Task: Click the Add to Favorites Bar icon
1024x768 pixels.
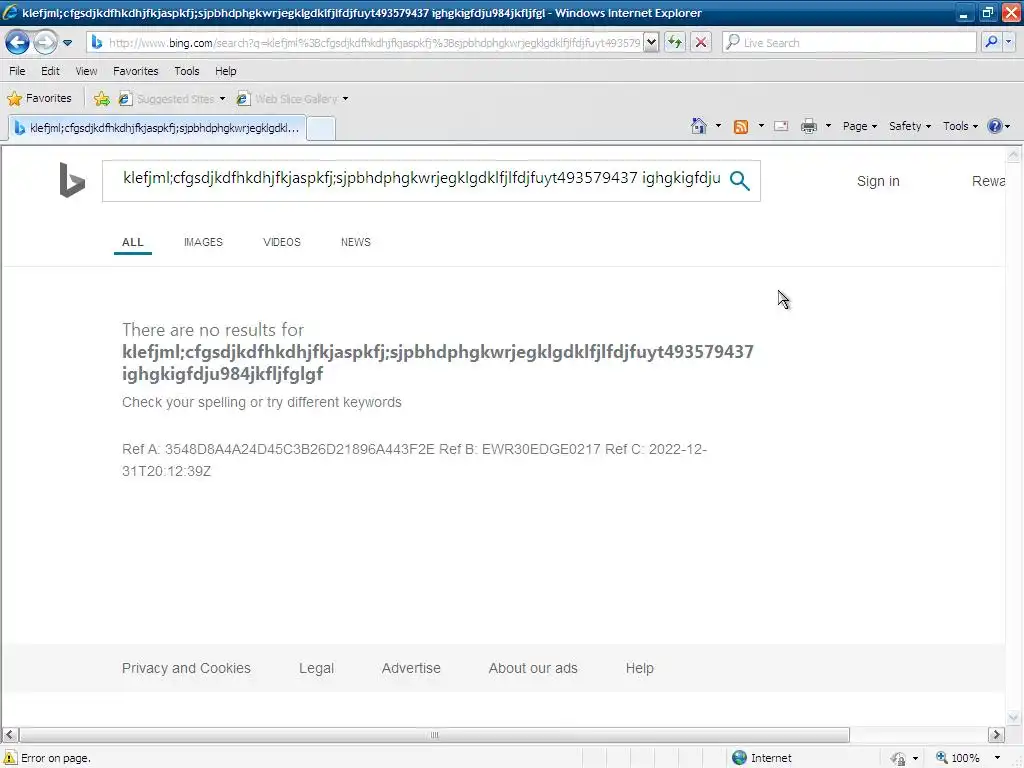Action: coord(102,99)
